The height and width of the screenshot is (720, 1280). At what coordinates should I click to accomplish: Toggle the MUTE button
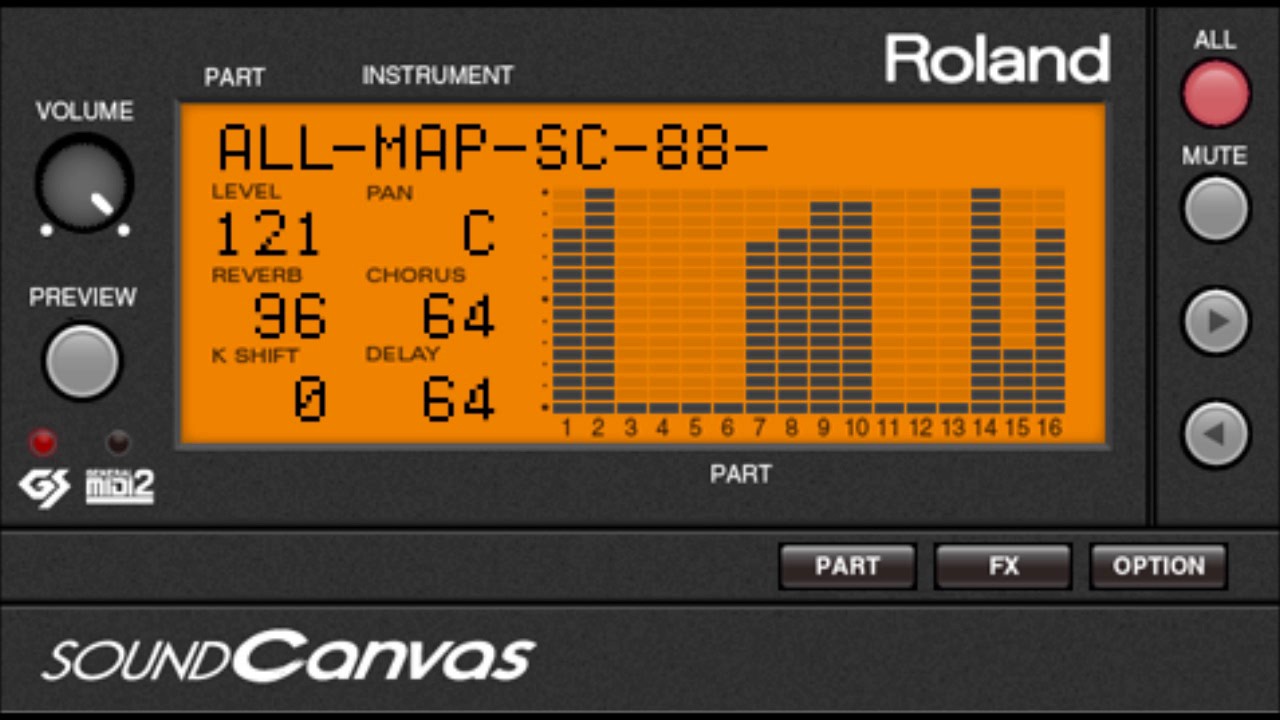pyautogui.click(x=1215, y=209)
